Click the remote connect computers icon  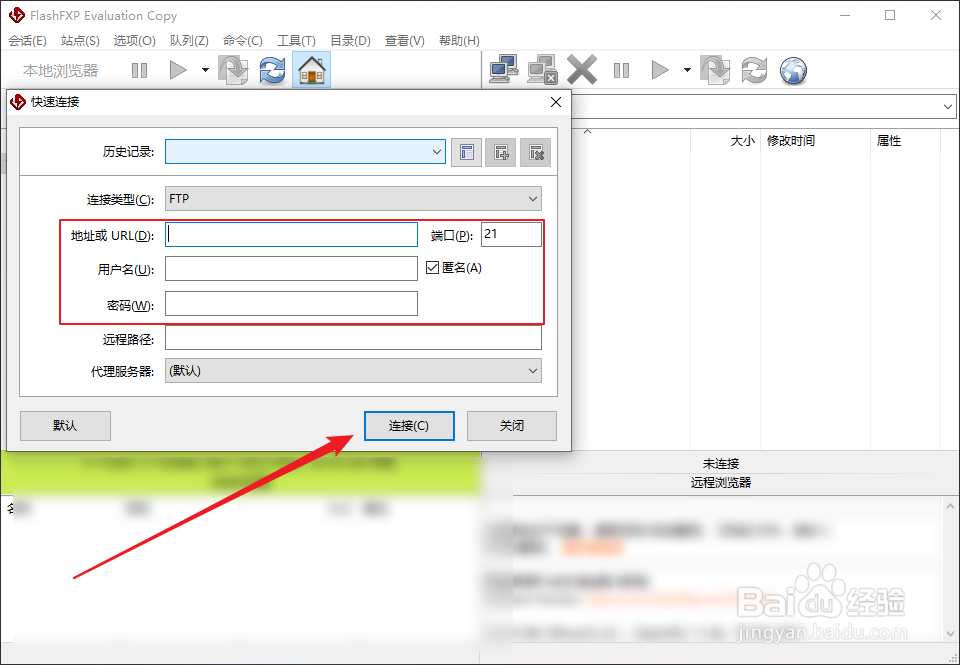(x=504, y=69)
